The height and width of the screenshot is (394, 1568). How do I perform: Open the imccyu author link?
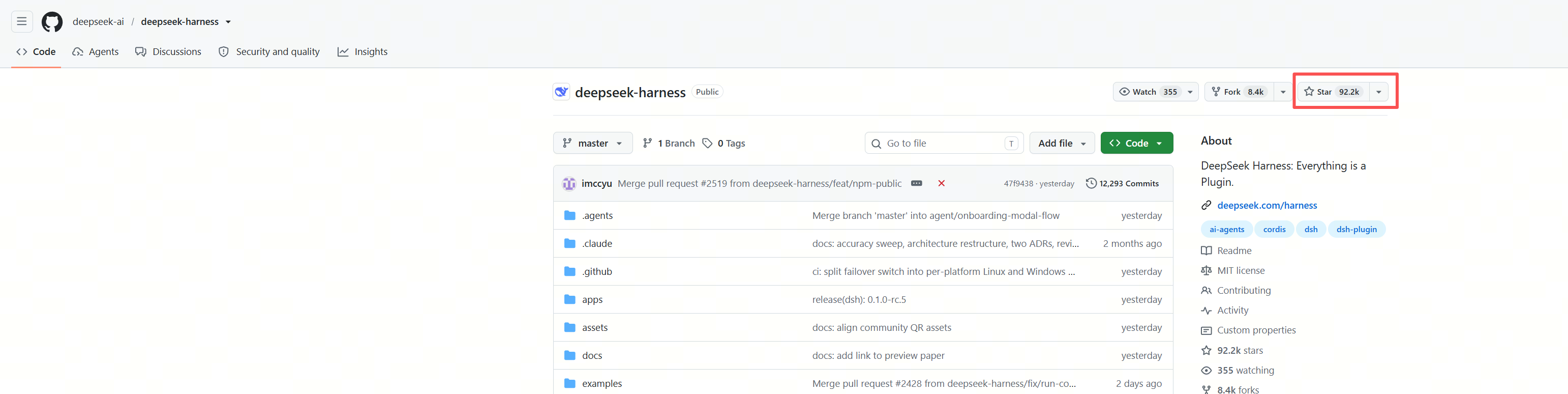(x=596, y=183)
